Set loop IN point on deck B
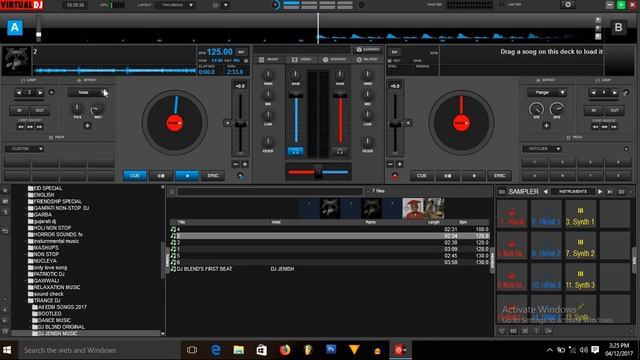This screenshot has height=360, width=640. tap(593, 110)
